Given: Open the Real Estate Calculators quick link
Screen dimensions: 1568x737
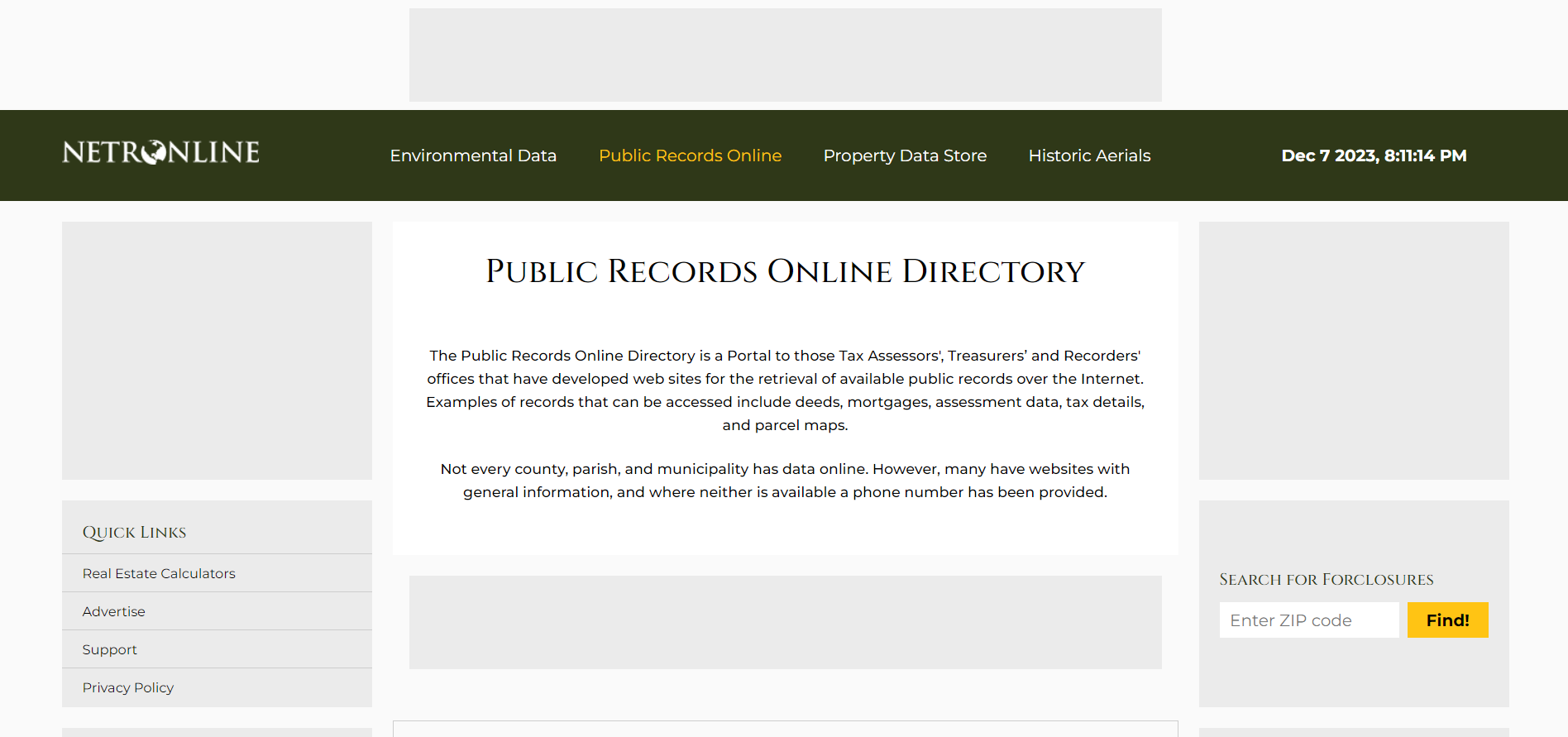Looking at the screenshot, I should click(x=159, y=573).
